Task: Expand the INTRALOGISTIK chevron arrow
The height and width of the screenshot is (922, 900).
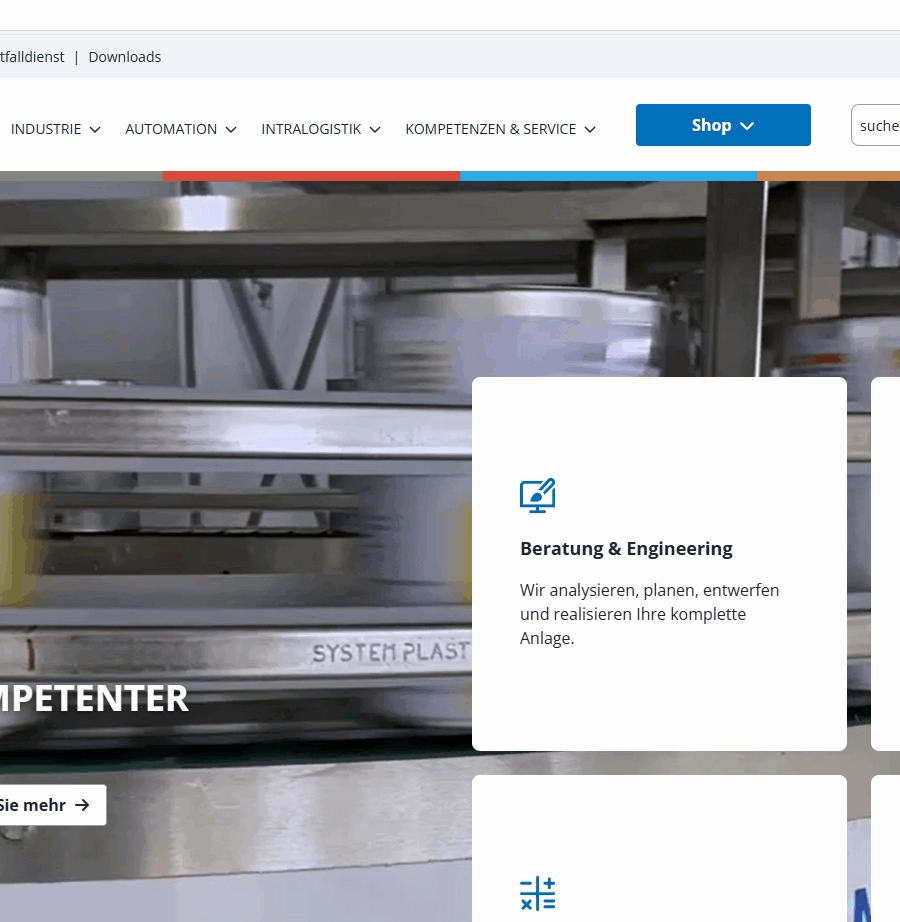Action: point(375,130)
